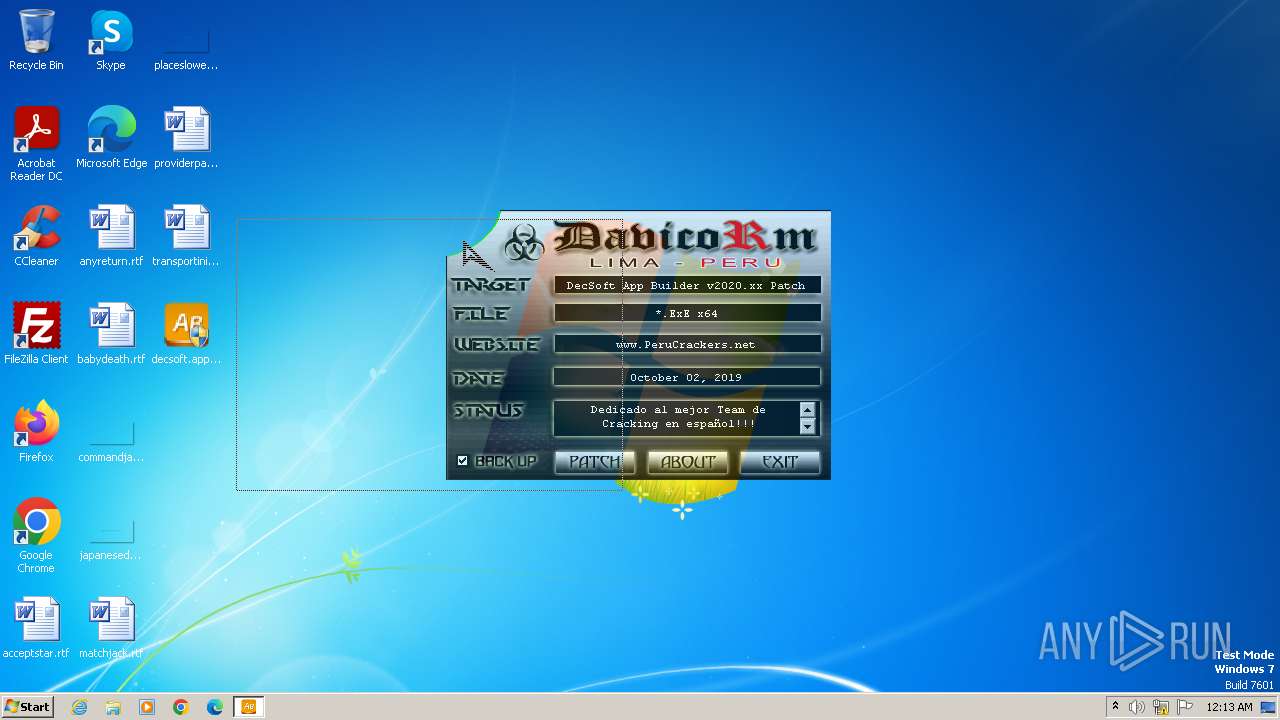This screenshot has height=720, width=1280.
Task: Select the matchjack.rtf file
Action: click(x=111, y=628)
